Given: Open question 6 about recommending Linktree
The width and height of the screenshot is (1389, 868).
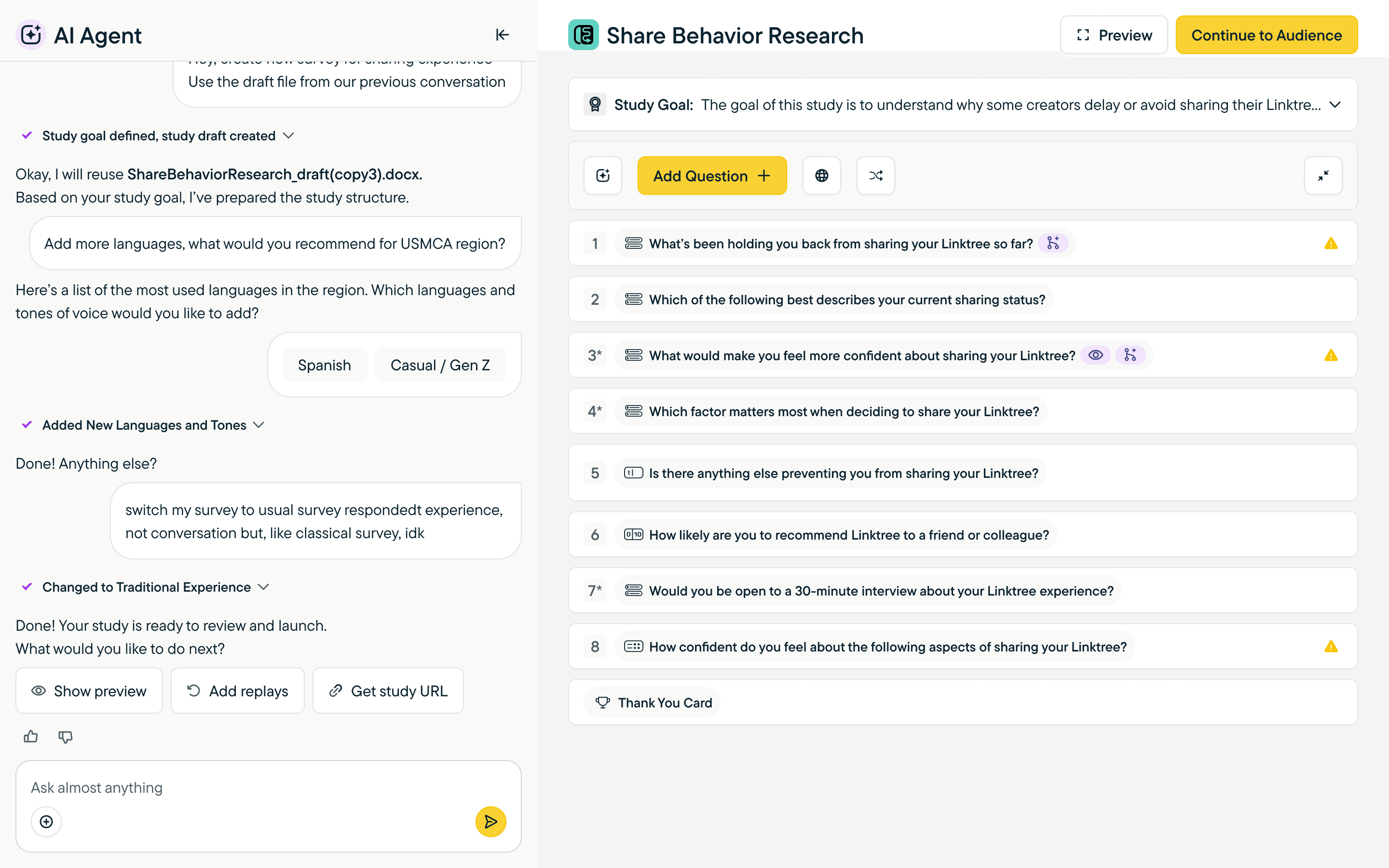Looking at the screenshot, I should [x=963, y=534].
